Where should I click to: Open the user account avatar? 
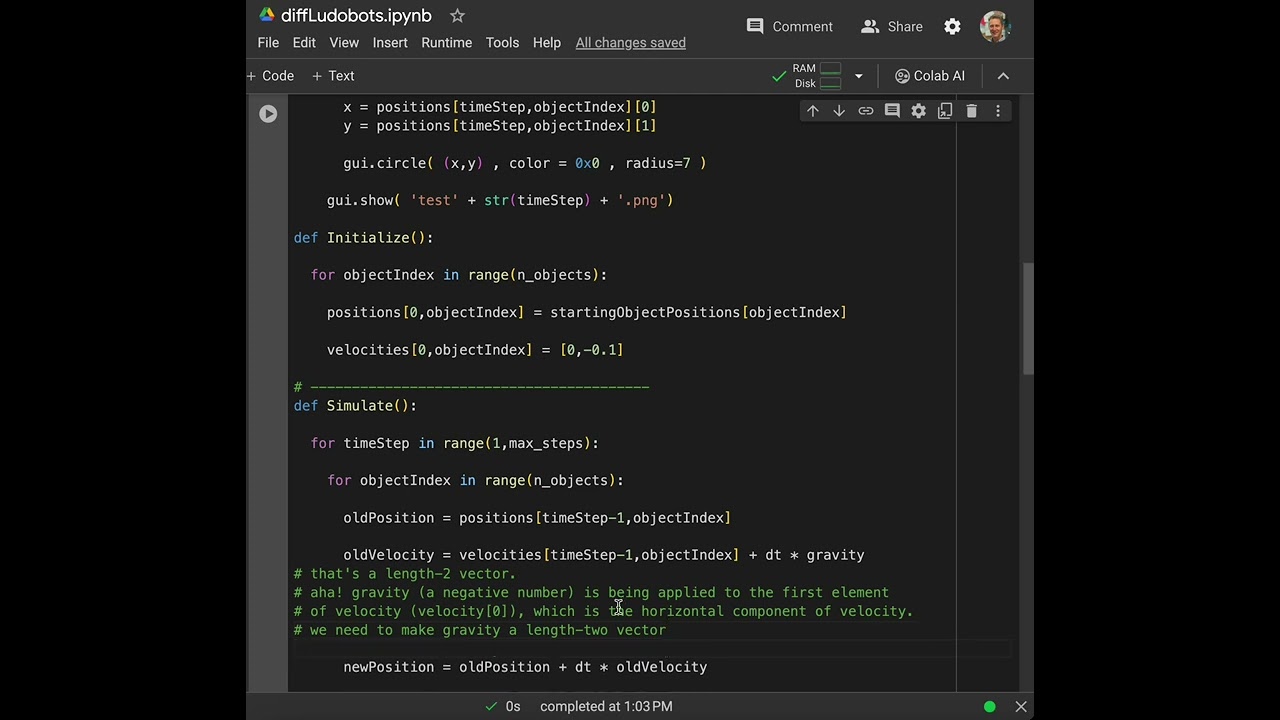[x=995, y=27]
